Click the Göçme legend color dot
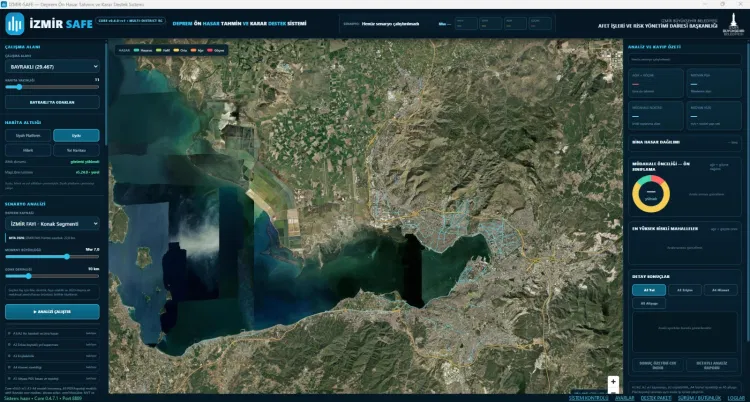Viewport: 750px width, 402px height. (x=210, y=50)
